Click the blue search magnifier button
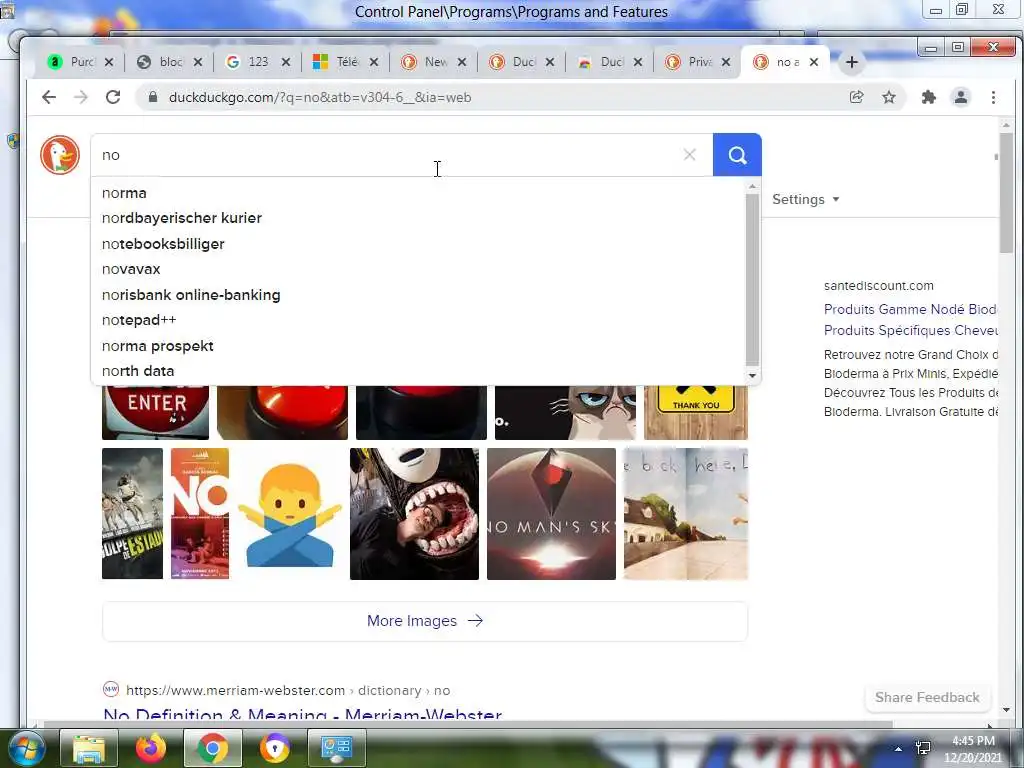Screen dimensions: 1024x768 (737, 155)
